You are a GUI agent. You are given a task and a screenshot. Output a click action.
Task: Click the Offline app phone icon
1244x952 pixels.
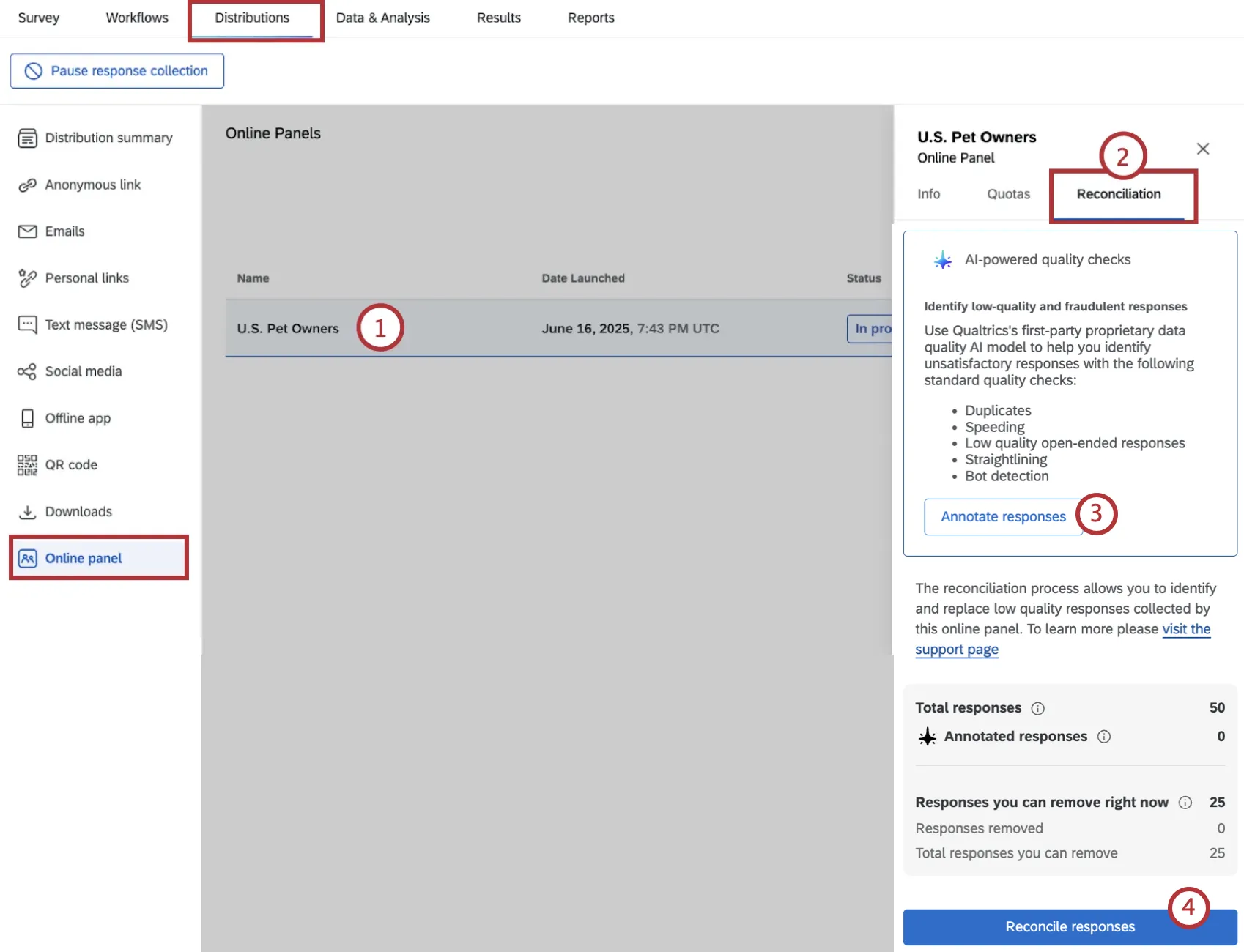point(27,418)
